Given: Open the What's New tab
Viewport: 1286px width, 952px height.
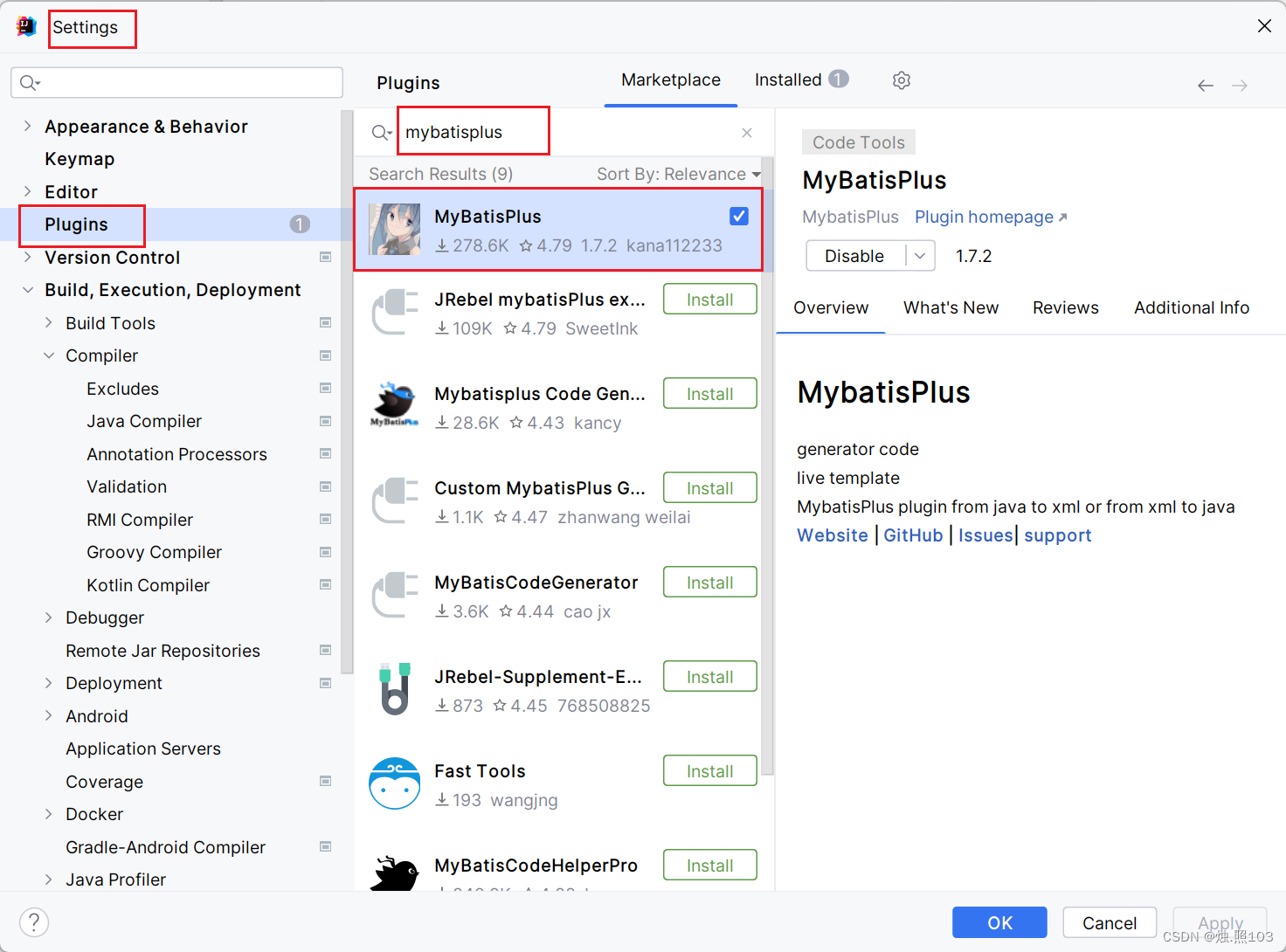Looking at the screenshot, I should (x=951, y=307).
